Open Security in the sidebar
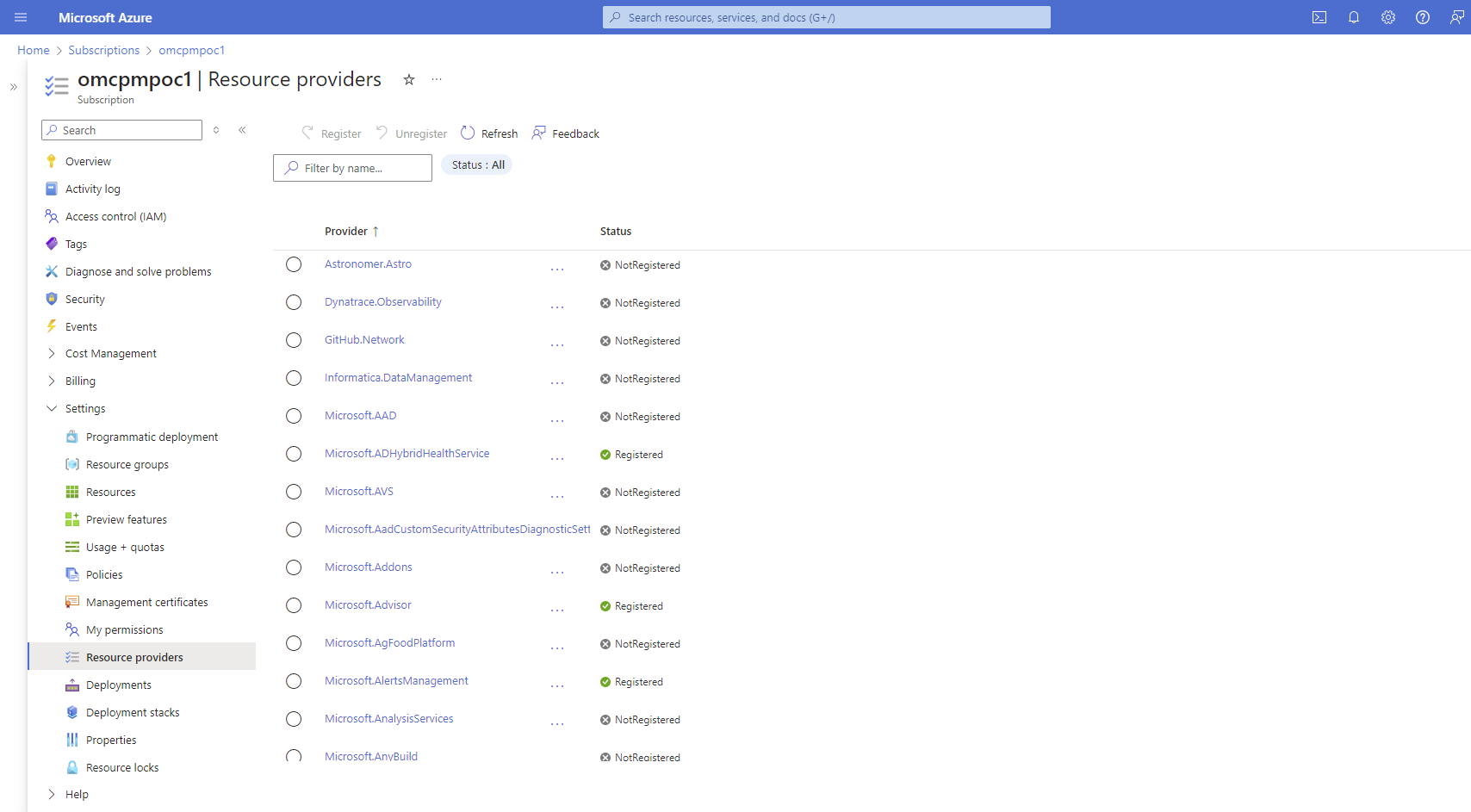 (x=84, y=299)
